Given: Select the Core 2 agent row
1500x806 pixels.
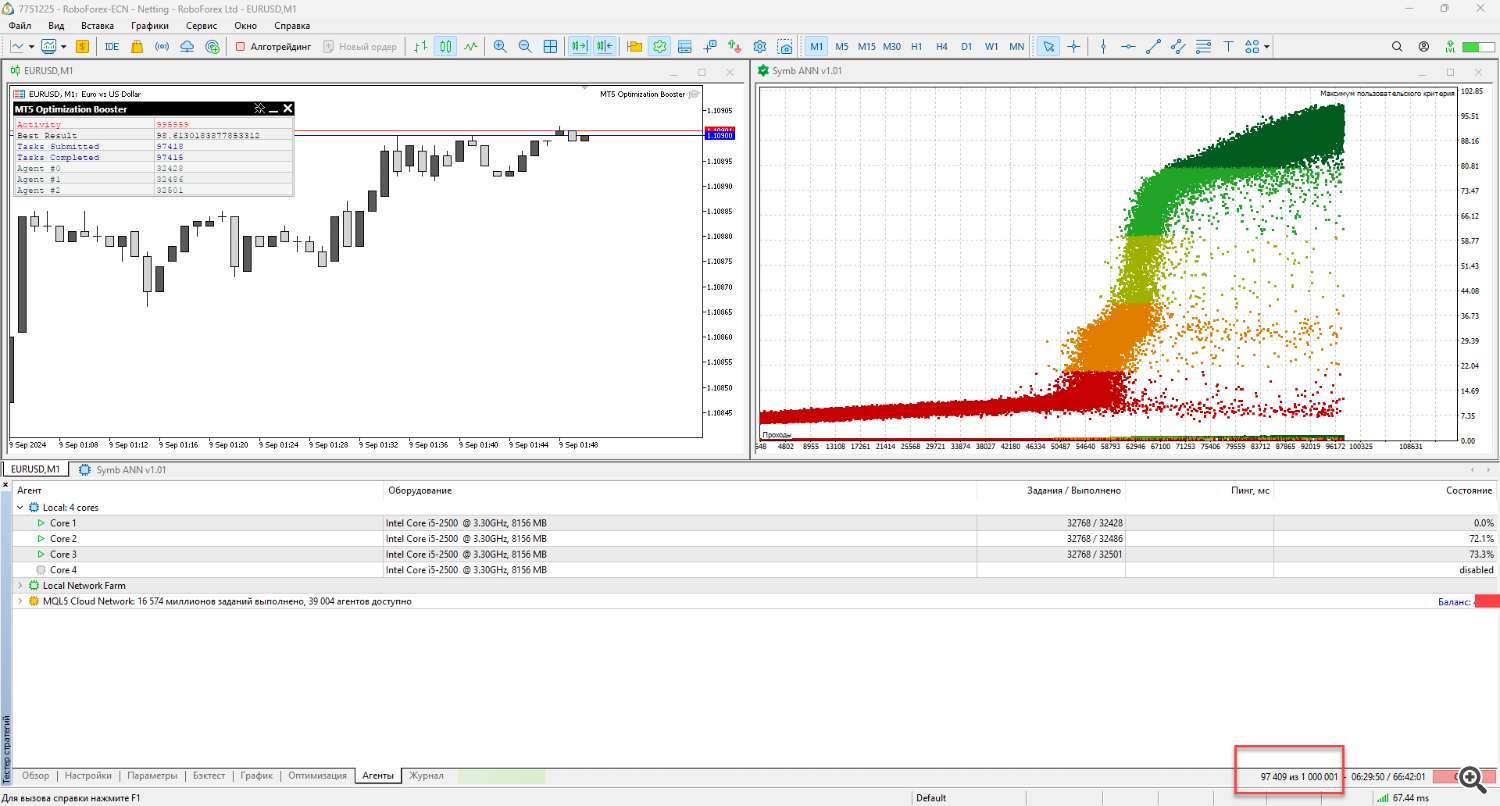Looking at the screenshot, I should pos(62,538).
